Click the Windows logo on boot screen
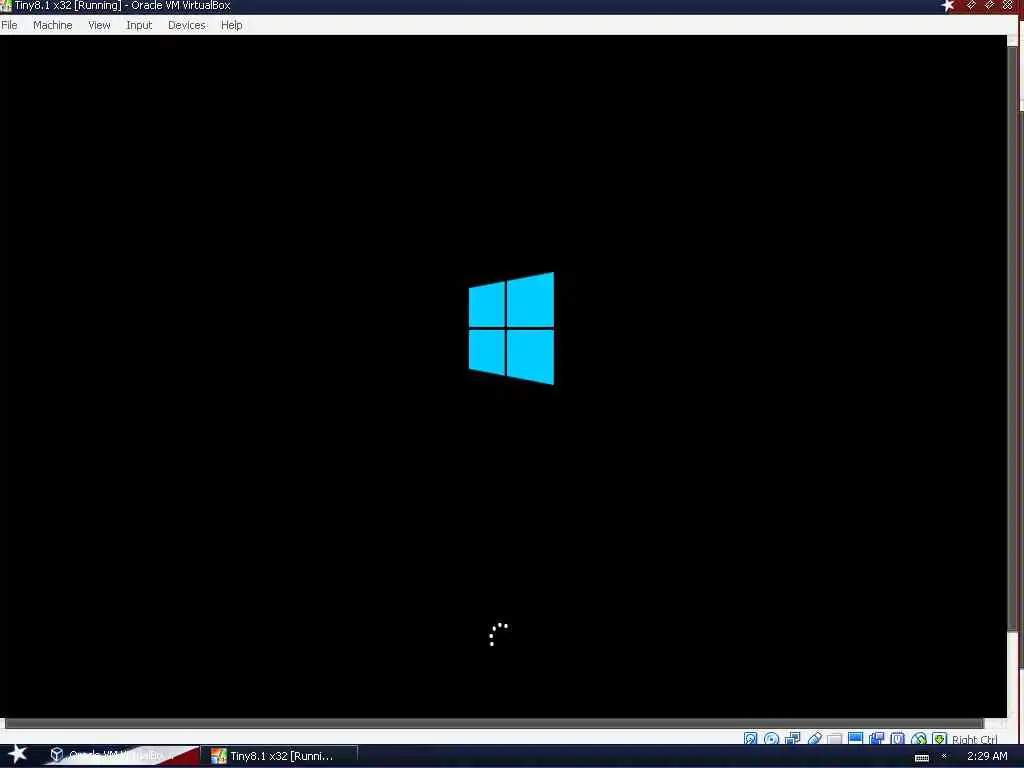The image size is (1024, 768). click(511, 328)
